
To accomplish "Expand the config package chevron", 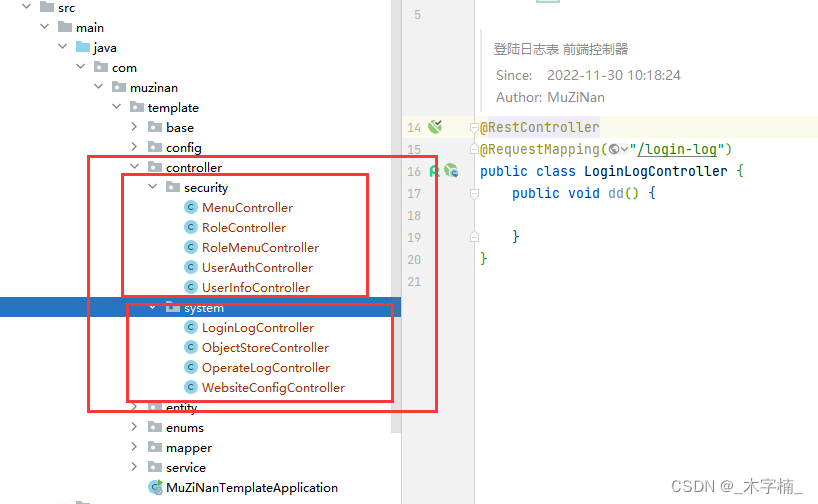I will click(134, 147).
